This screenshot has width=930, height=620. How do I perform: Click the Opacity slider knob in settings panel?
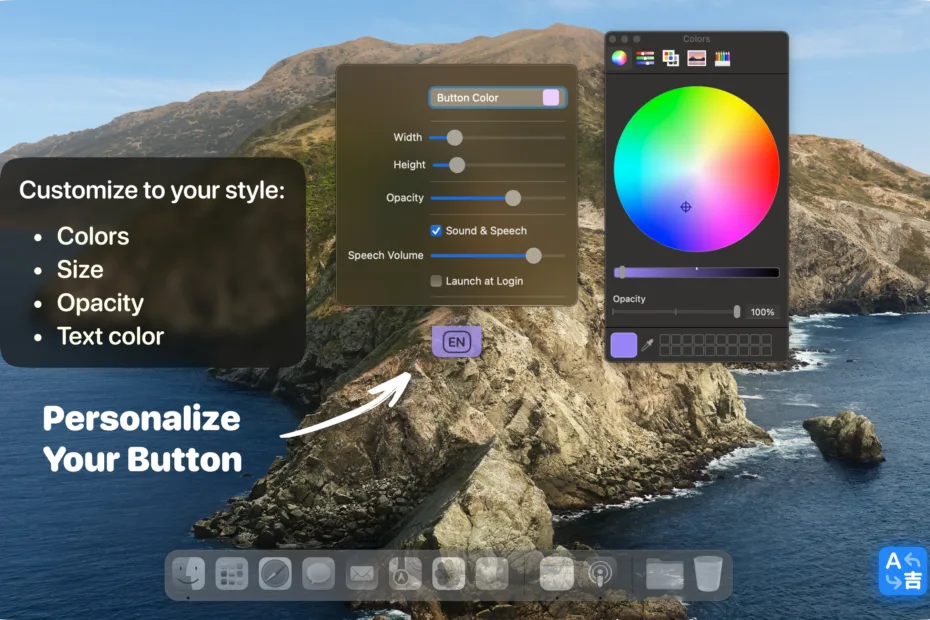[x=513, y=198]
